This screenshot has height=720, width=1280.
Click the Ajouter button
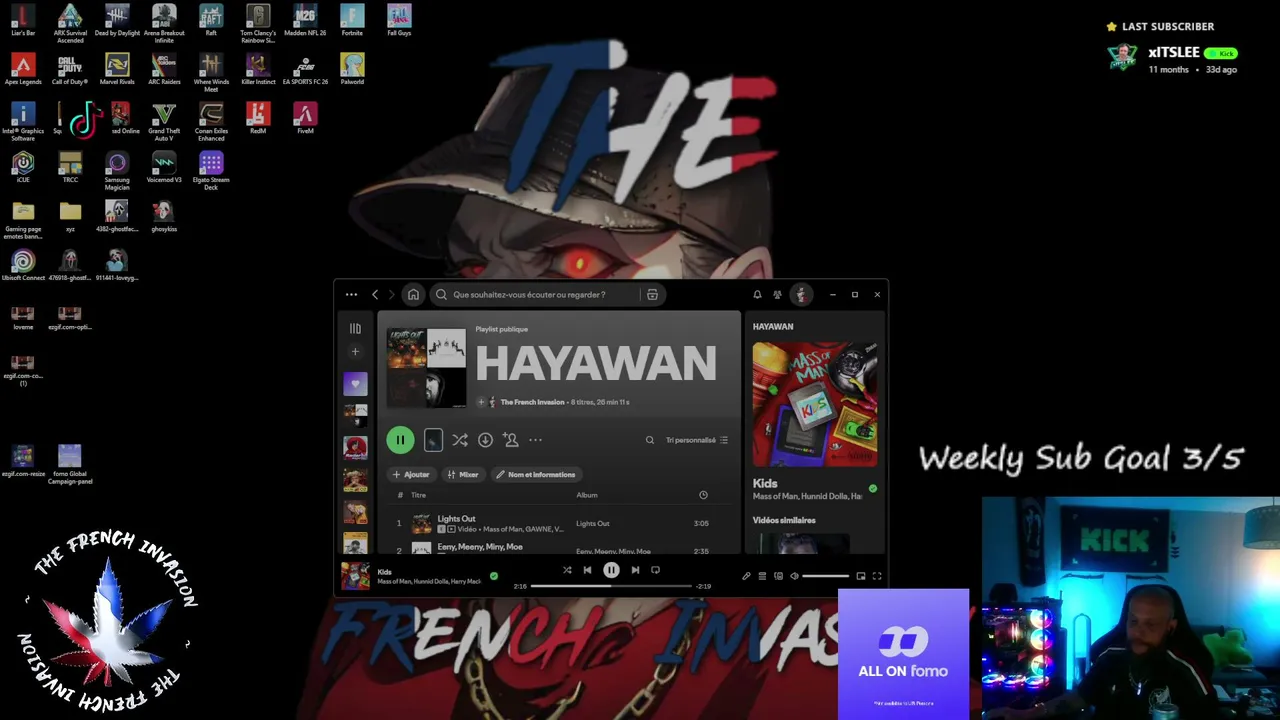point(411,475)
